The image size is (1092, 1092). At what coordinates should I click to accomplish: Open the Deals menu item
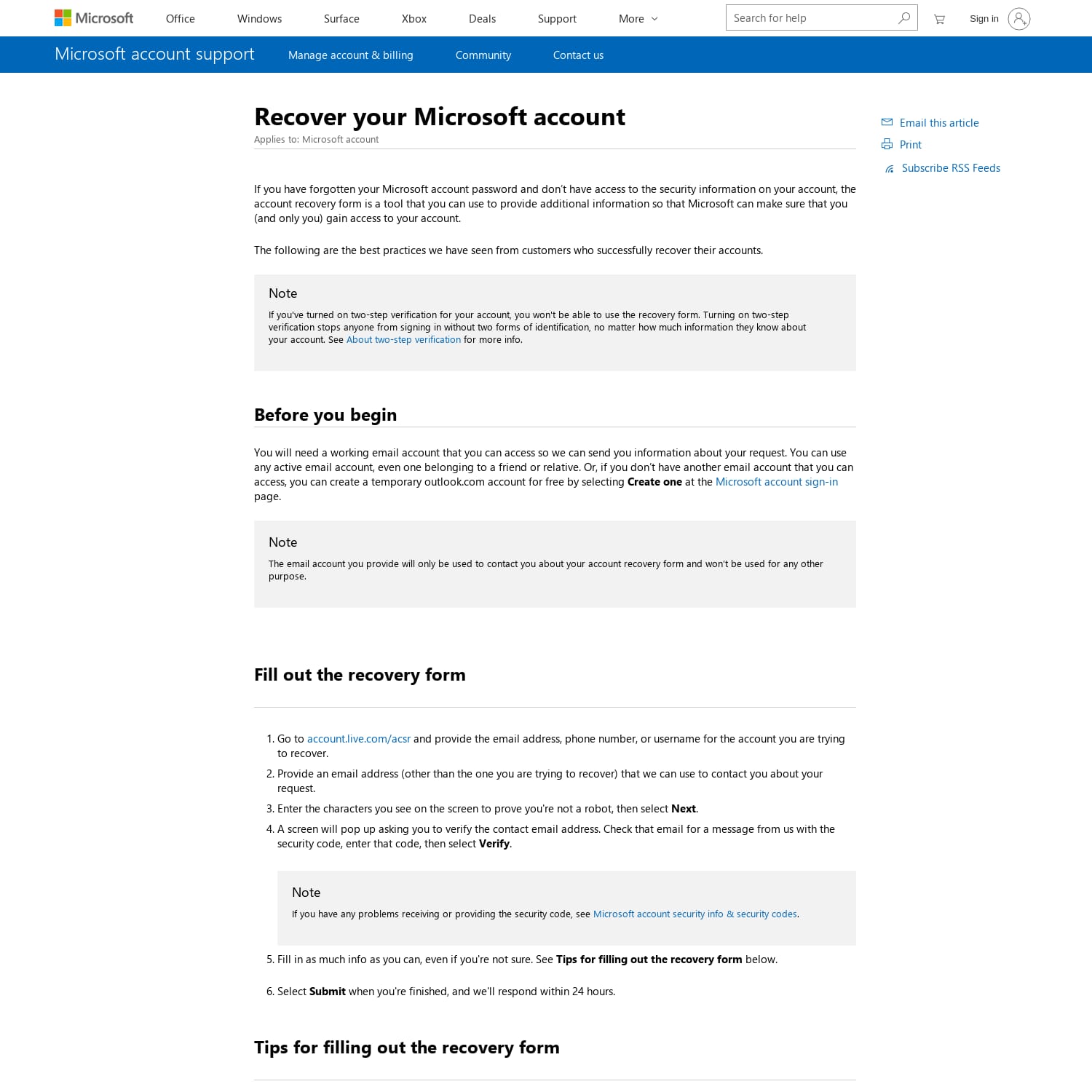482,19
